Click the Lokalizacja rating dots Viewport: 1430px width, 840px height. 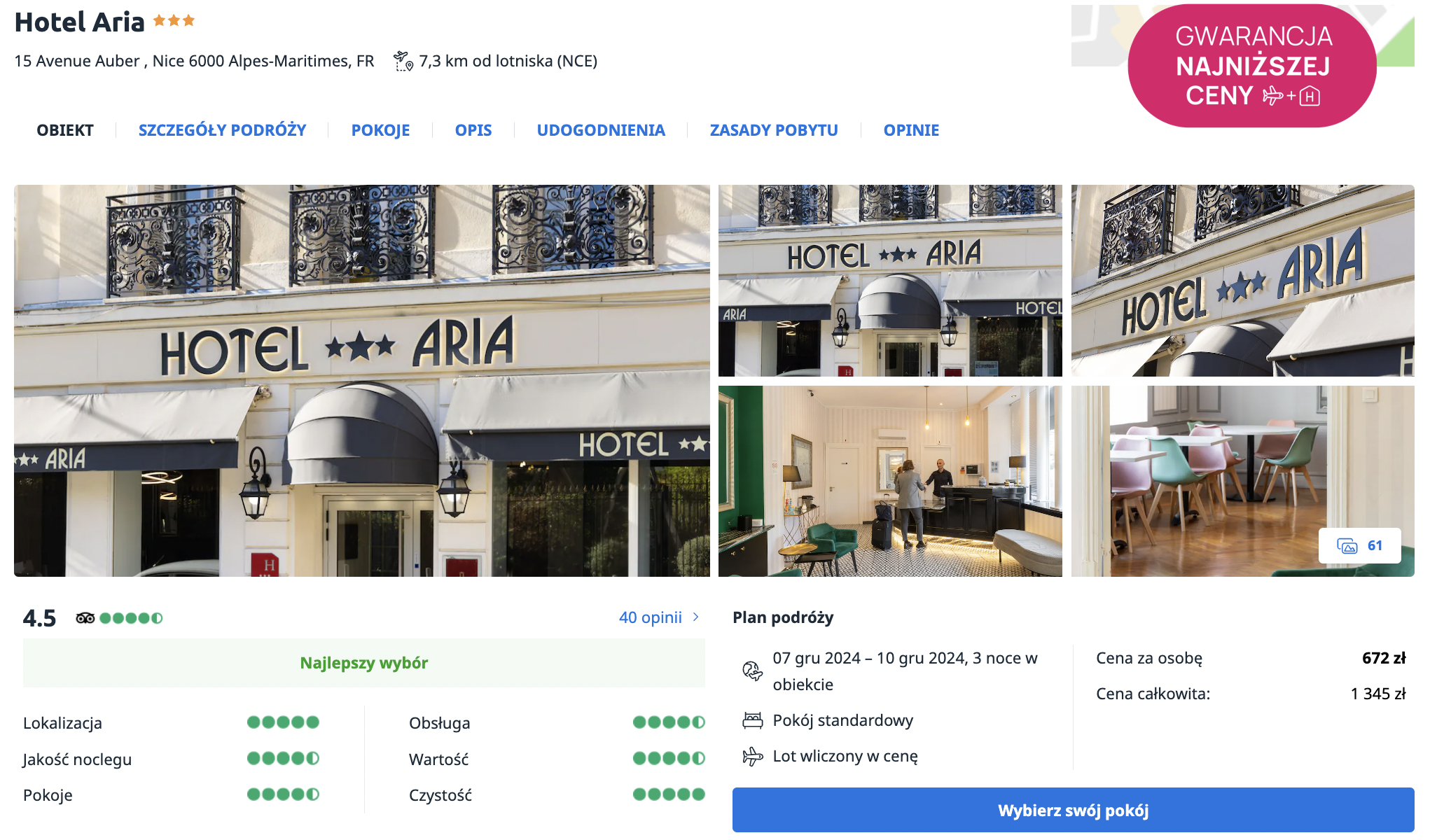[x=283, y=722]
